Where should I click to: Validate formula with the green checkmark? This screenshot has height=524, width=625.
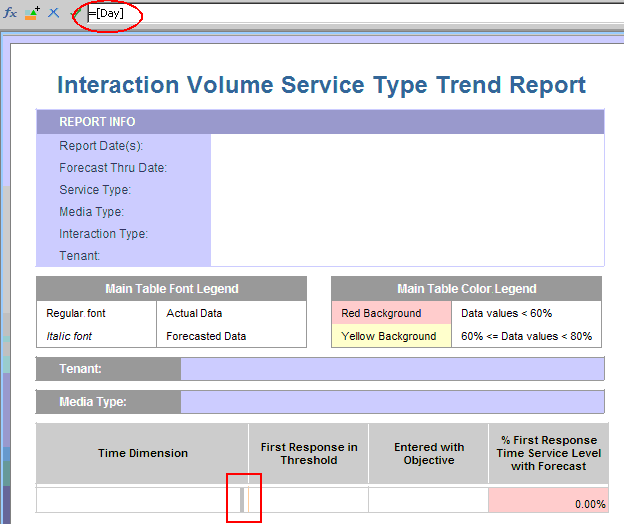click(75, 13)
